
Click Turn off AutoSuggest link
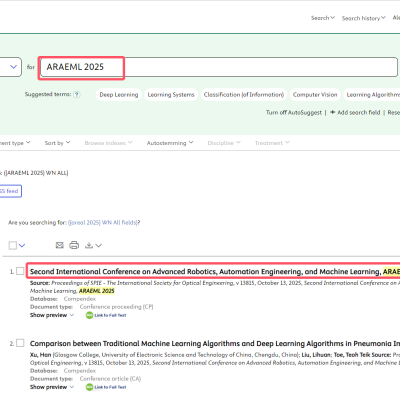294,113
